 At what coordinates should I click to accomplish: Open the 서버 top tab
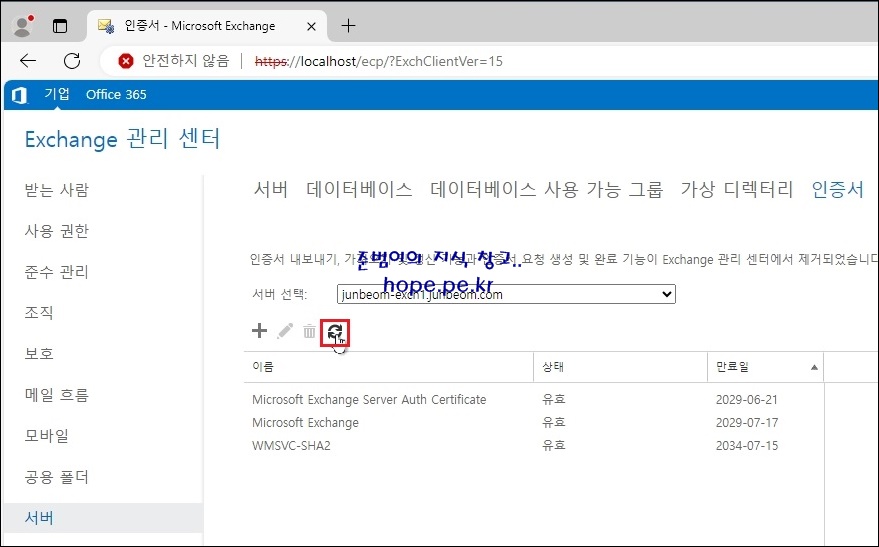pyautogui.click(x=271, y=189)
